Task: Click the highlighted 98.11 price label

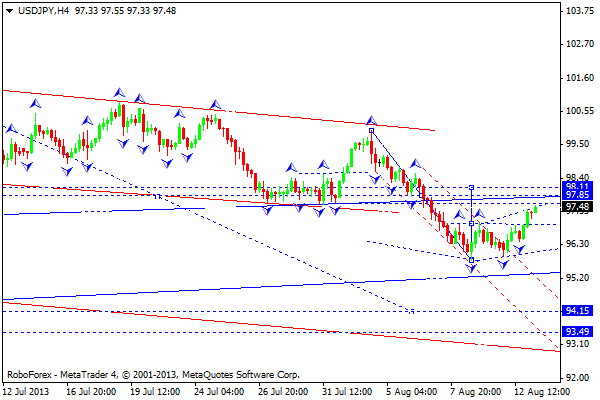Action: (576, 187)
